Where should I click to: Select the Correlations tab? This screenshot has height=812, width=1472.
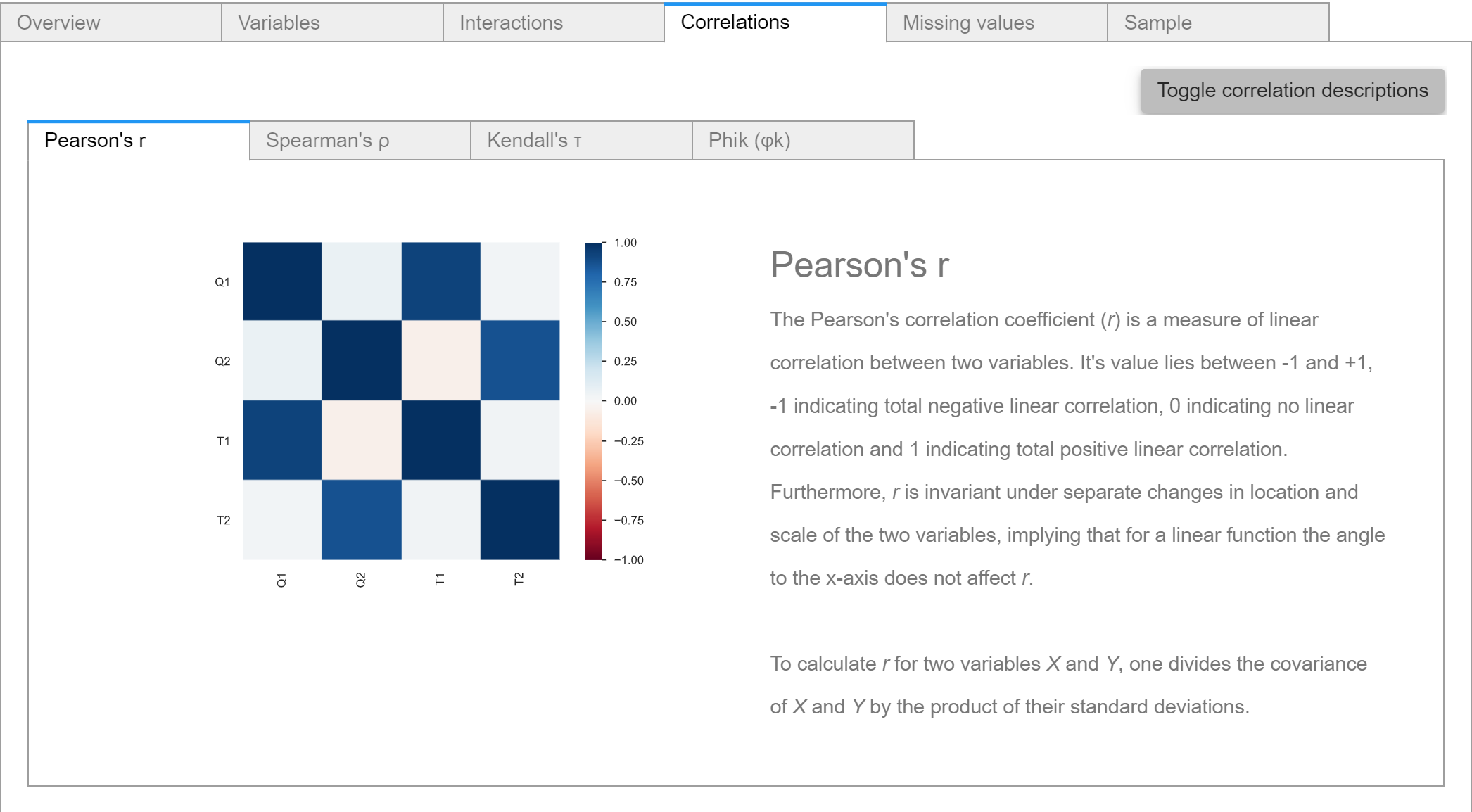(774, 23)
